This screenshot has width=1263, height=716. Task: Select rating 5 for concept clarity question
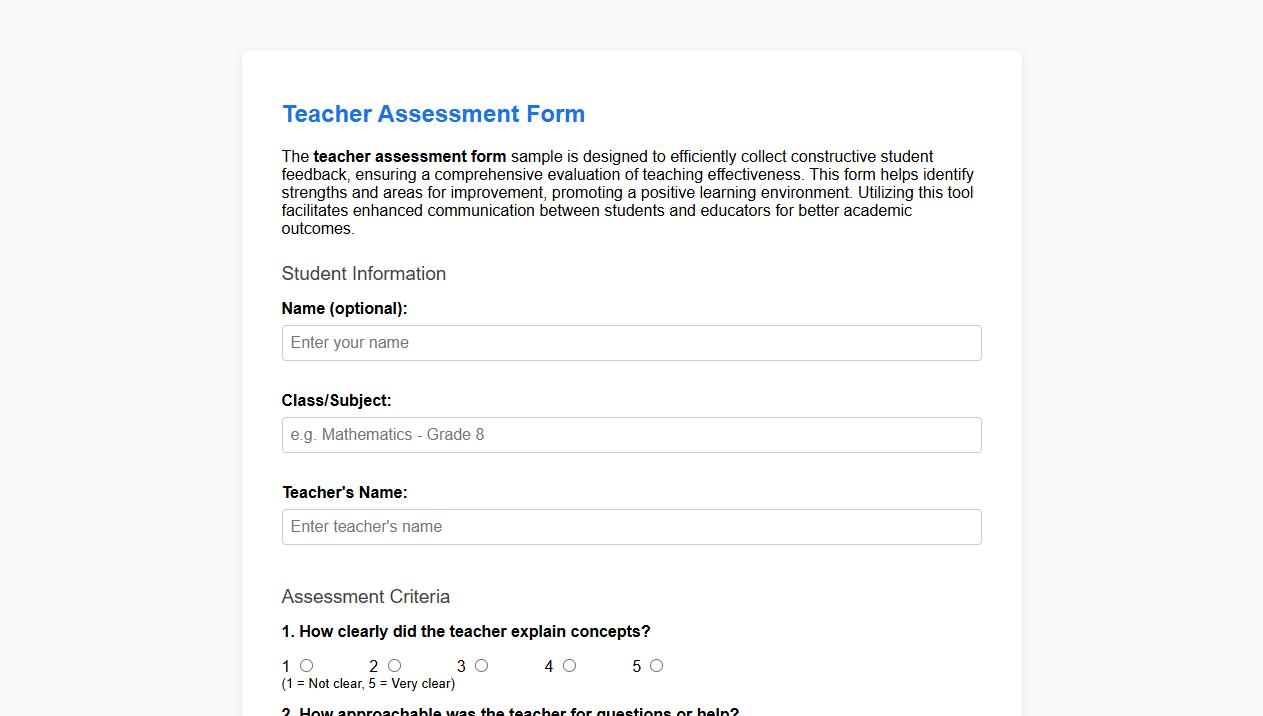[656, 665]
